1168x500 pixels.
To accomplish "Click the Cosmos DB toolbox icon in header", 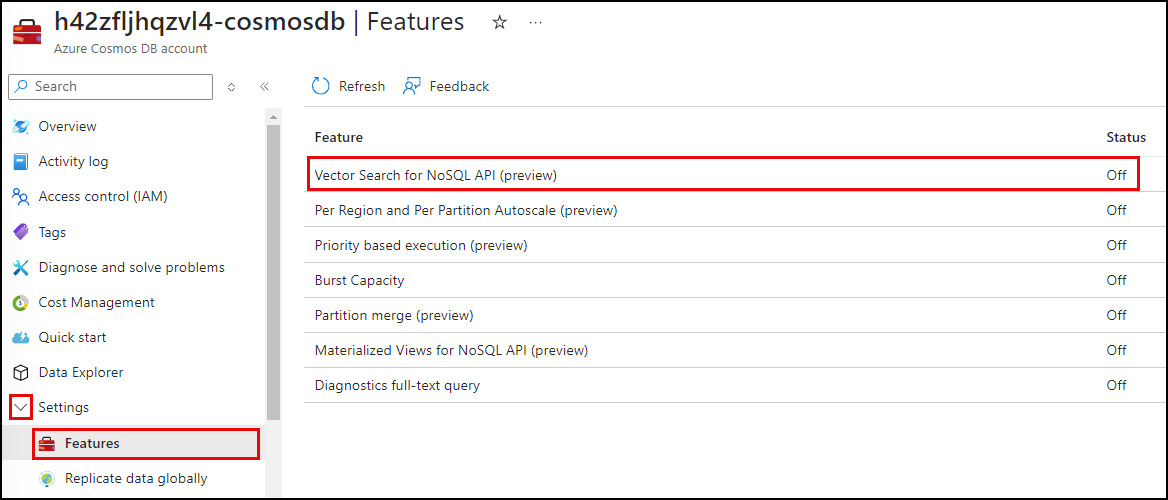I will point(27,34).
